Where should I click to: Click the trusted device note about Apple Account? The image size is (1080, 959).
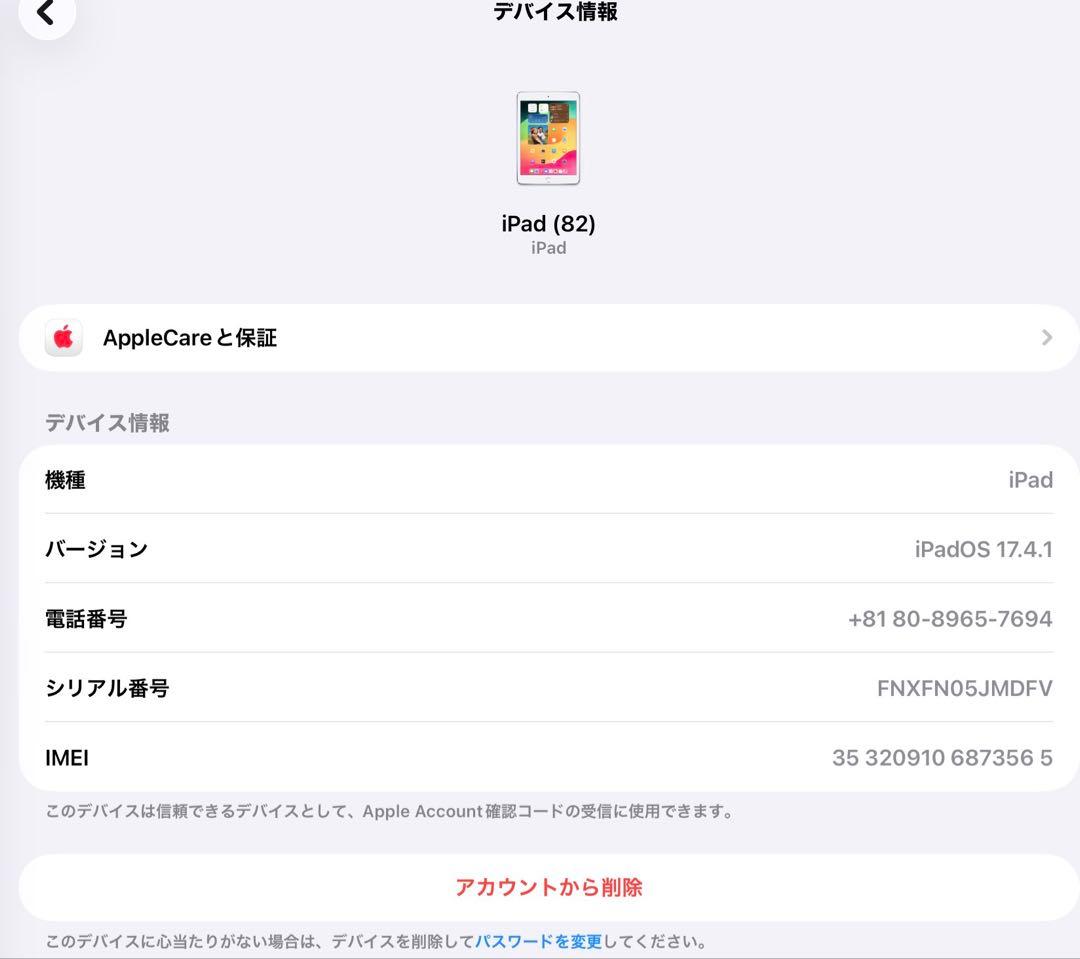(x=389, y=812)
